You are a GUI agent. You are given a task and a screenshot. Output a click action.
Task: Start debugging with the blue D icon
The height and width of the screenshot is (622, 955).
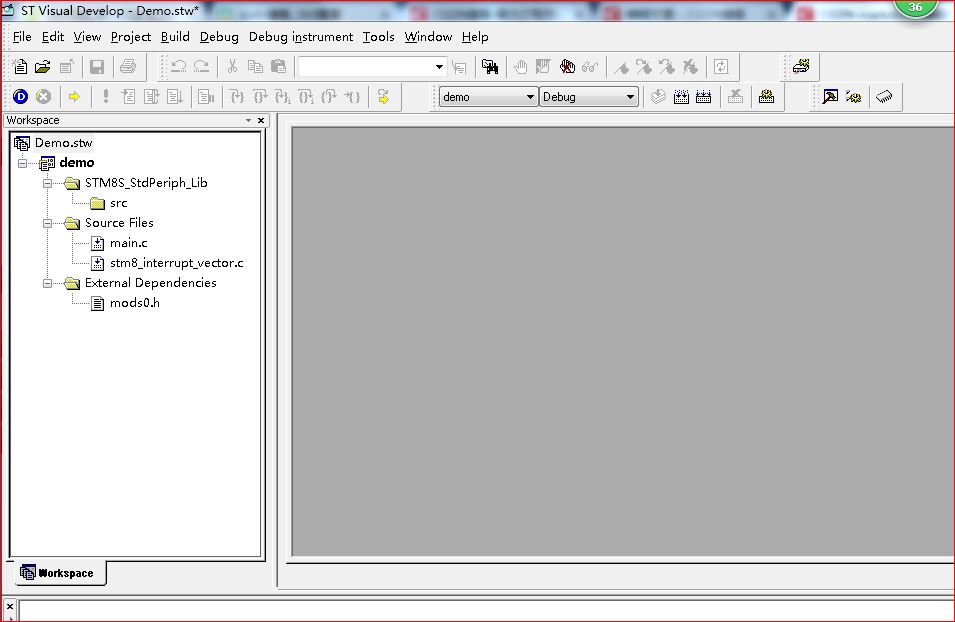(20, 97)
